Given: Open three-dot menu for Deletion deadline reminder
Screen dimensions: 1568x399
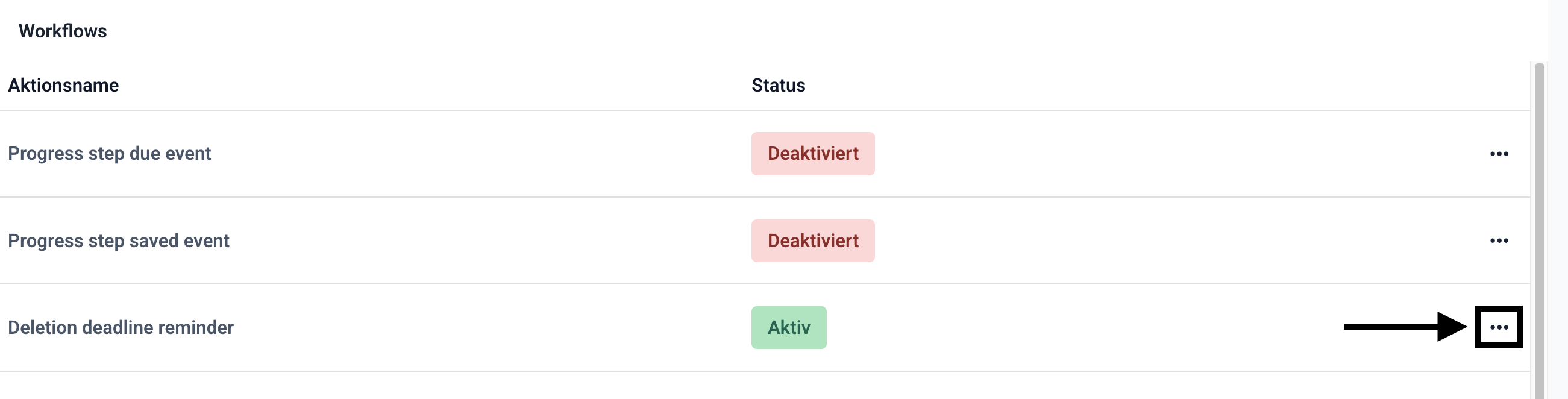Looking at the screenshot, I should click(x=1499, y=327).
